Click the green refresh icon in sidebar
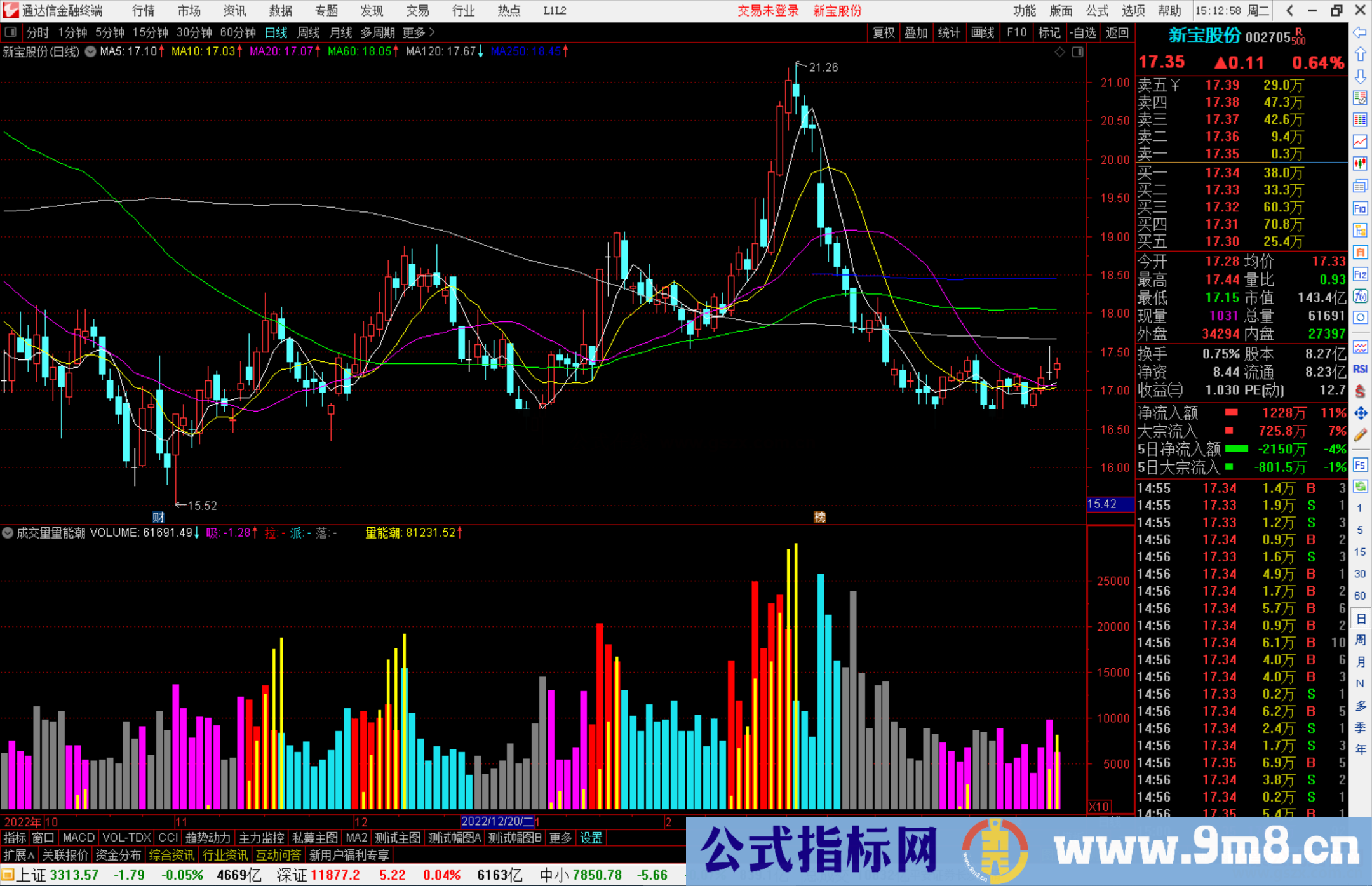Image resolution: width=1372 pixels, height=886 pixels. 1360,487
